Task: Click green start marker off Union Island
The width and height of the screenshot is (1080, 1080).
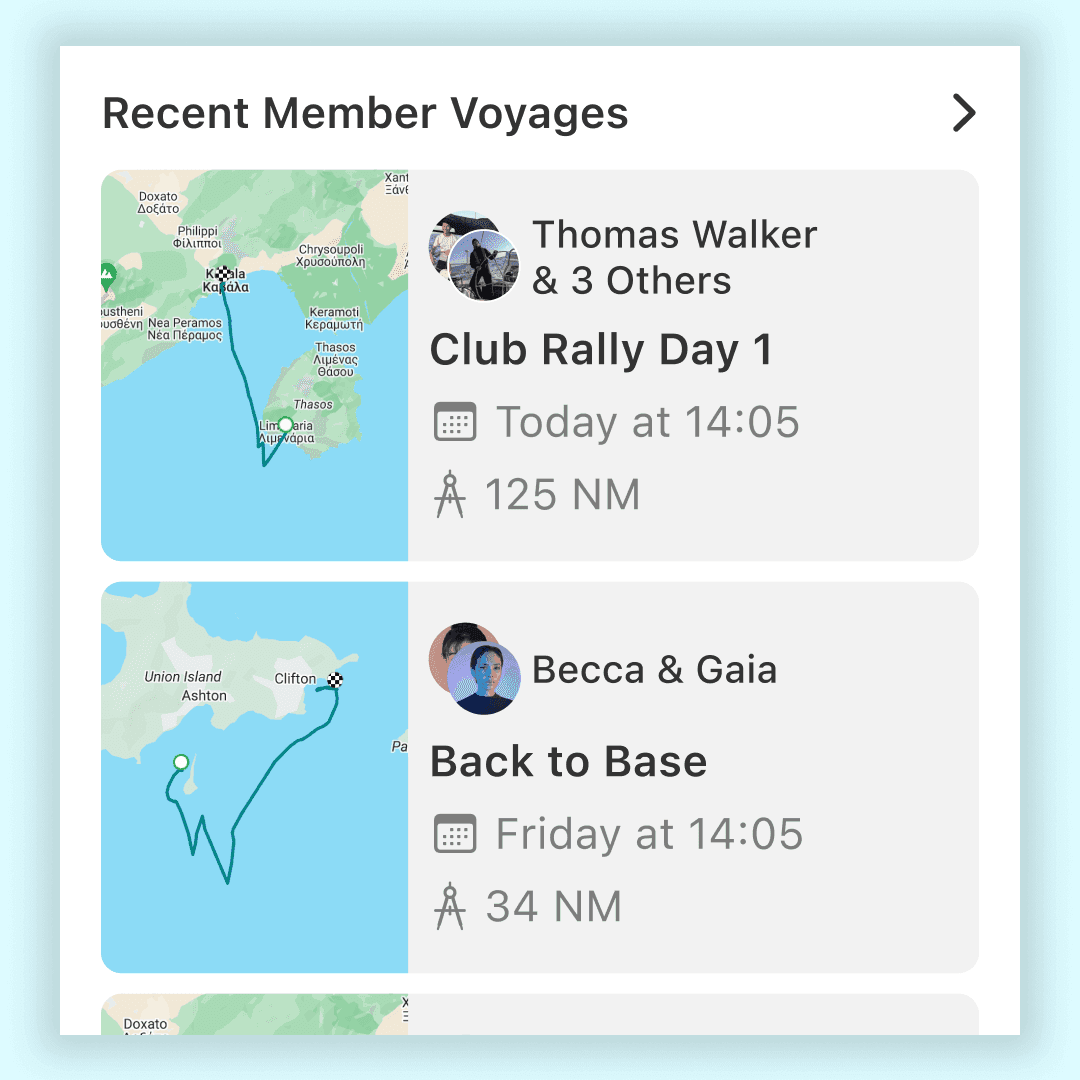Action: [181, 762]
